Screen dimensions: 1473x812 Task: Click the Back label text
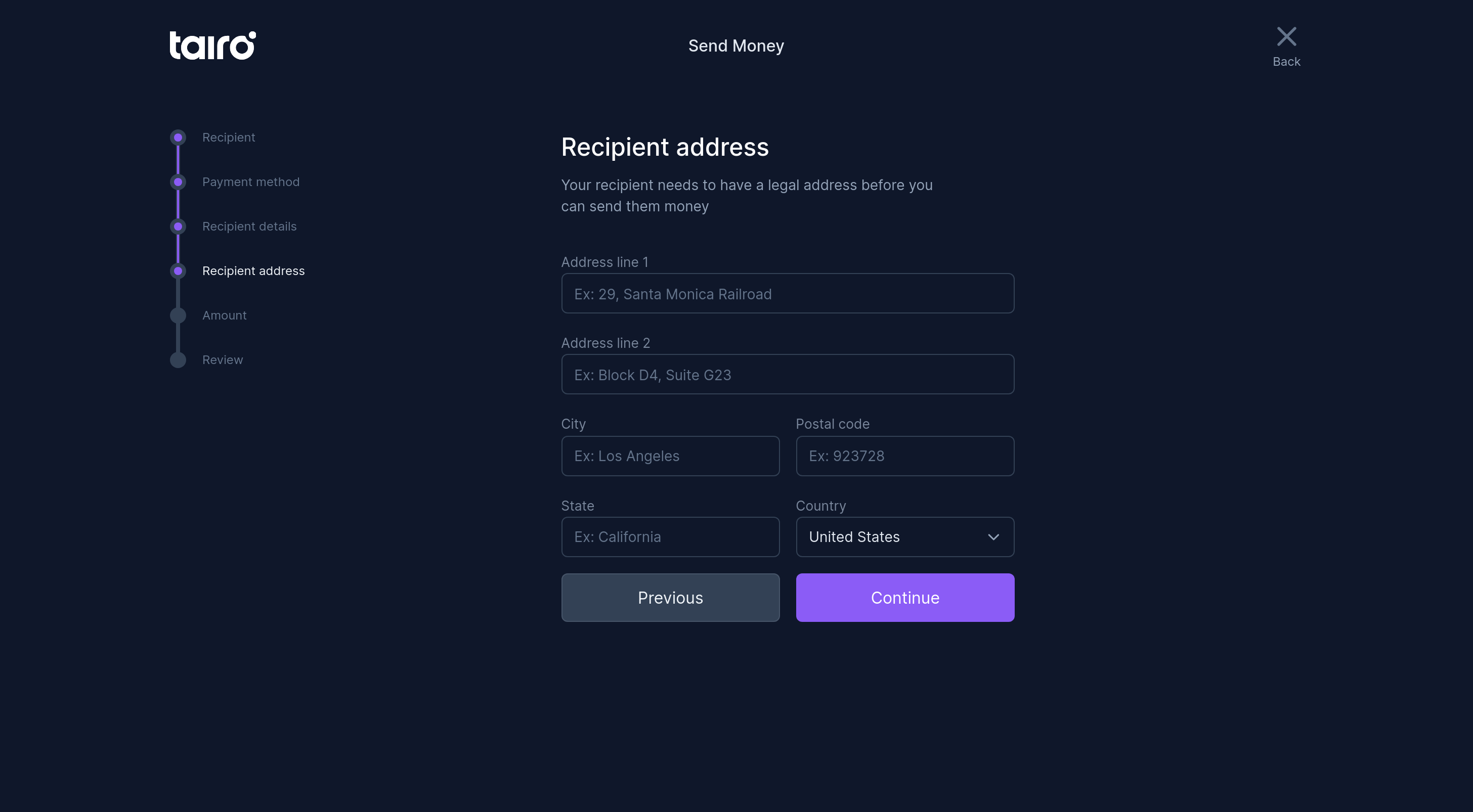(x=1286, y=62)
